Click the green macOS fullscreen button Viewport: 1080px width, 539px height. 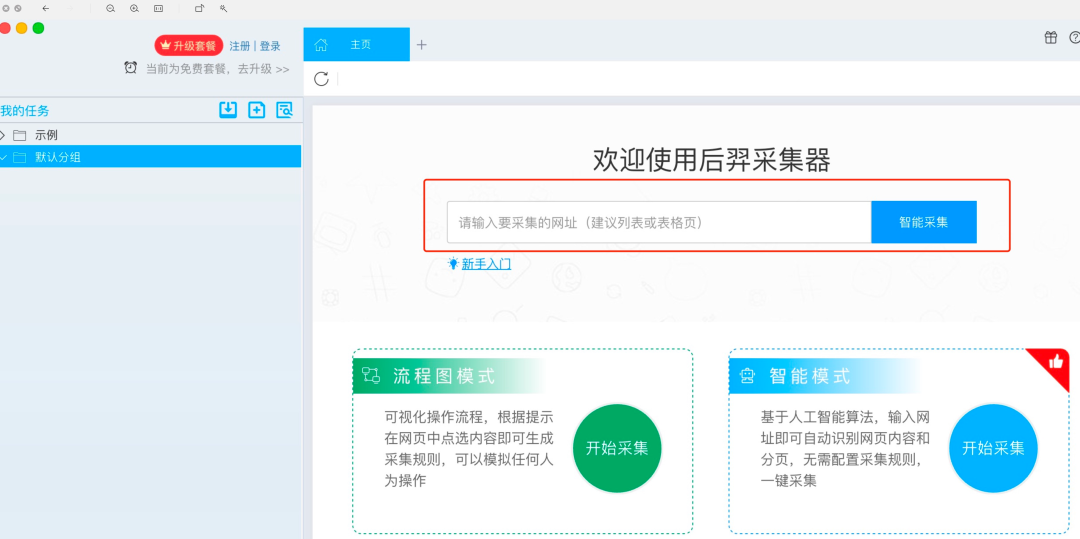click(39, 28)
